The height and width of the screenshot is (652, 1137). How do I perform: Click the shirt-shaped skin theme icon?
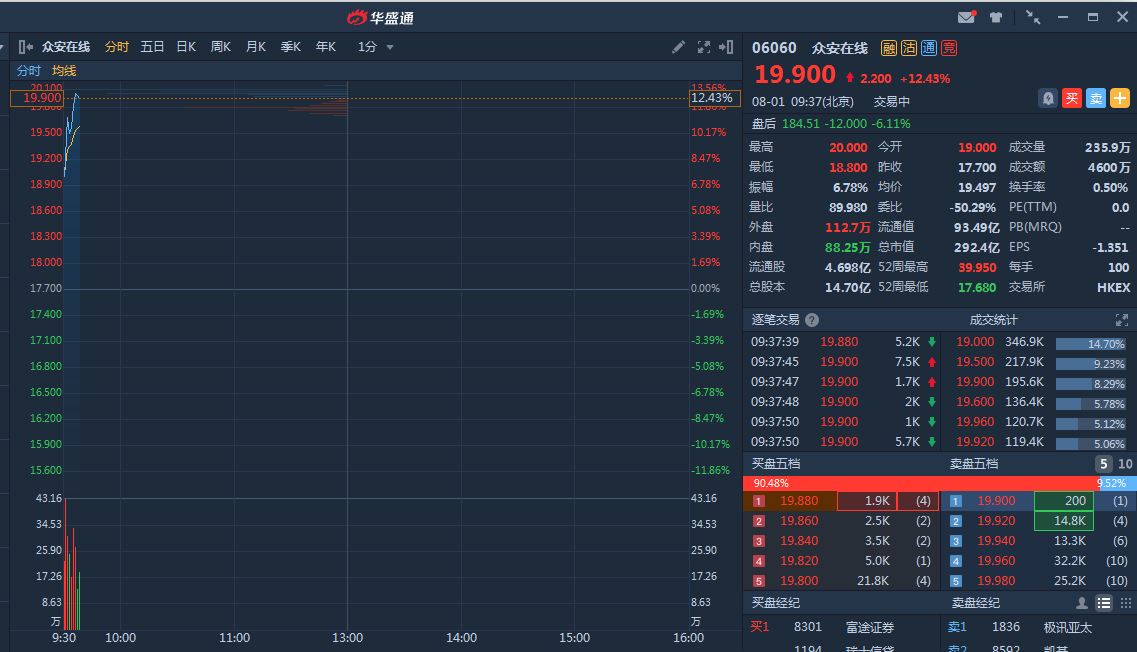coord(996,17)
